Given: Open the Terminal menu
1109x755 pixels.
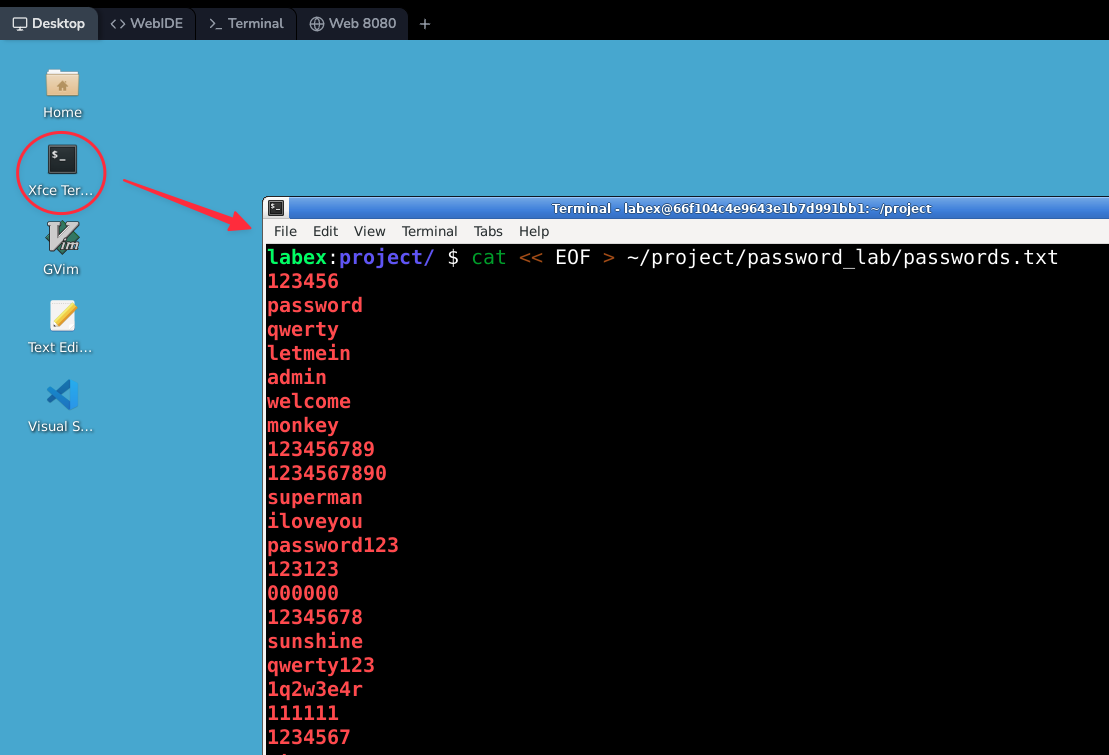Looking at the screenshot, I should coord(430,231).
